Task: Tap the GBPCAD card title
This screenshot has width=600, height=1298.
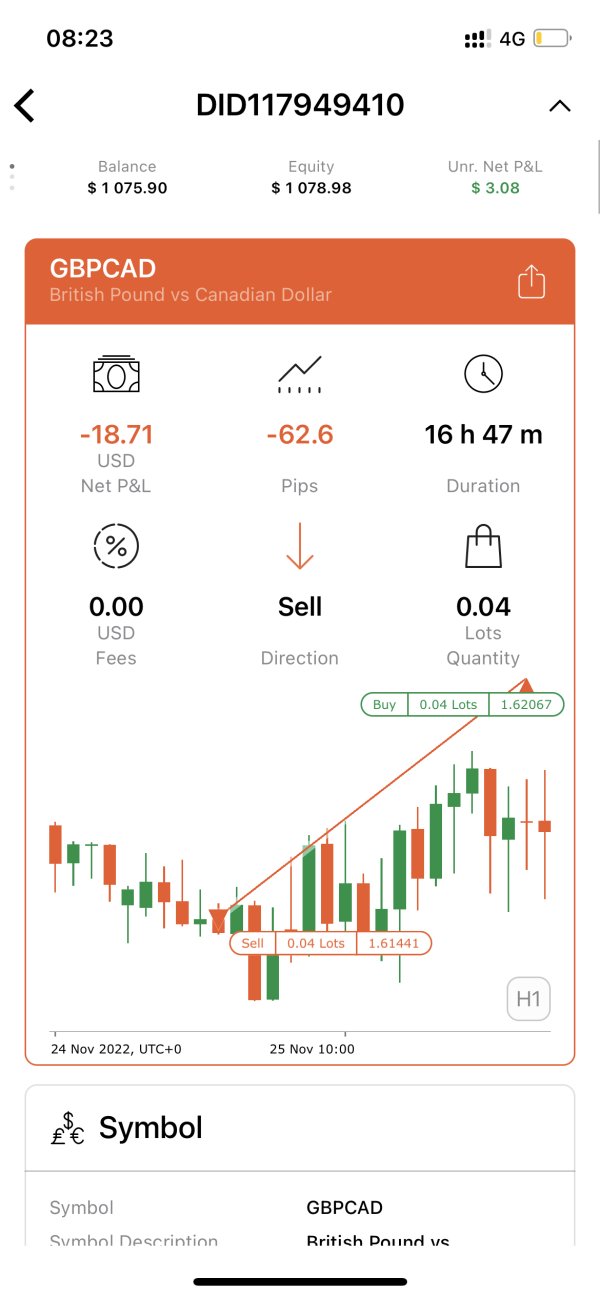Action: tap(103, 268)
